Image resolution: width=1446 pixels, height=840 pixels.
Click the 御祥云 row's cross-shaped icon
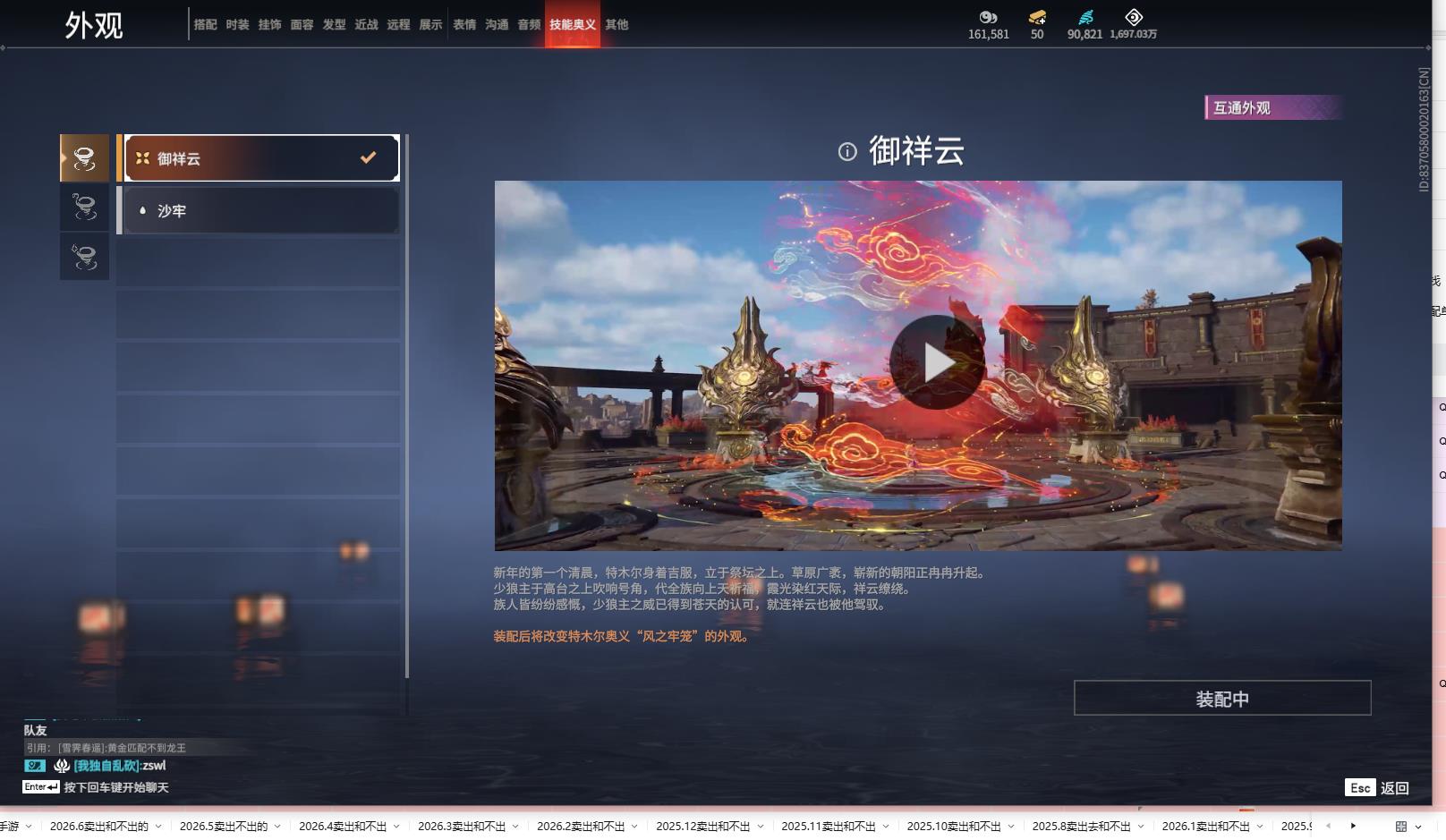(x=142, y=158)
